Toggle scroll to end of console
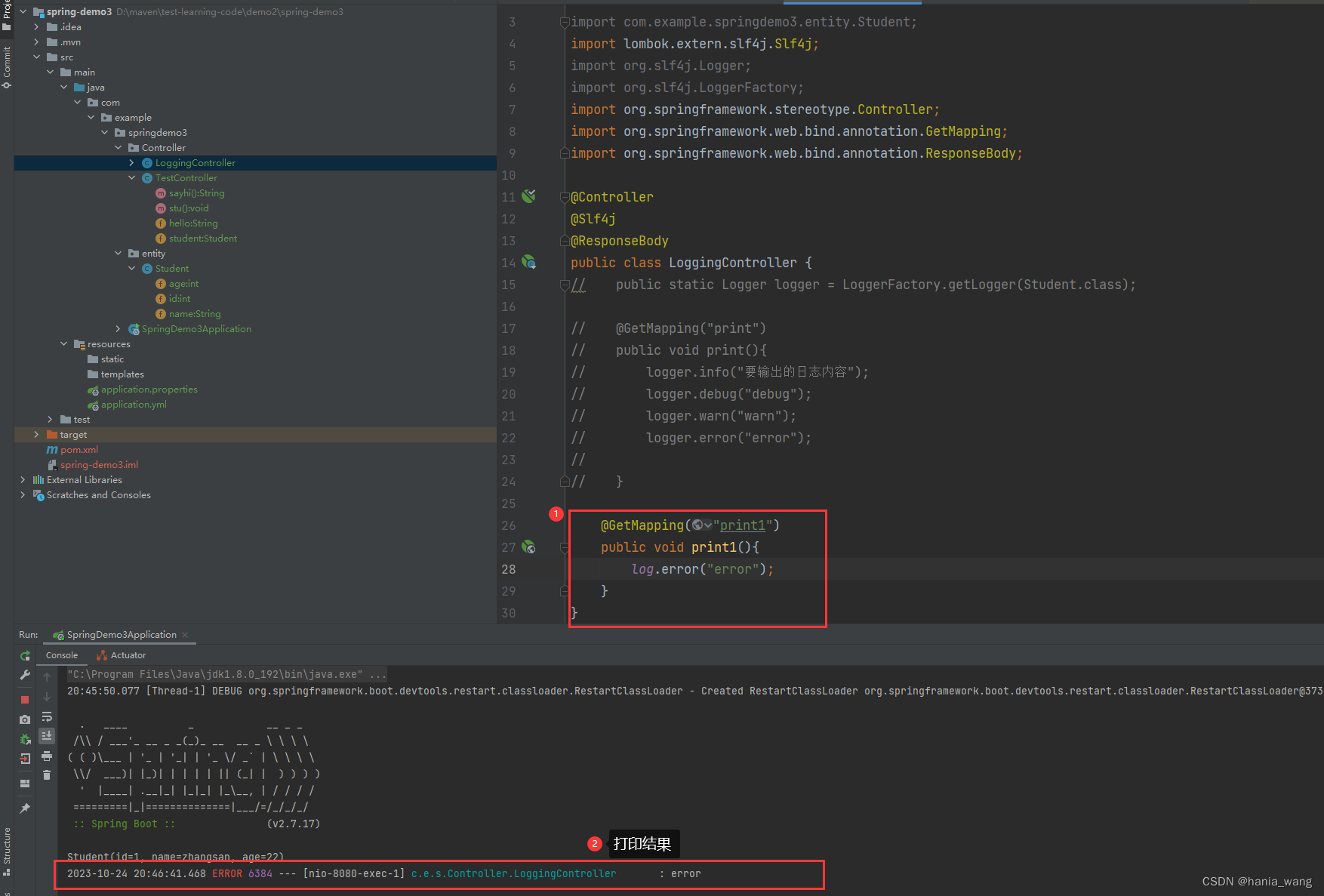 pos(47,735)
